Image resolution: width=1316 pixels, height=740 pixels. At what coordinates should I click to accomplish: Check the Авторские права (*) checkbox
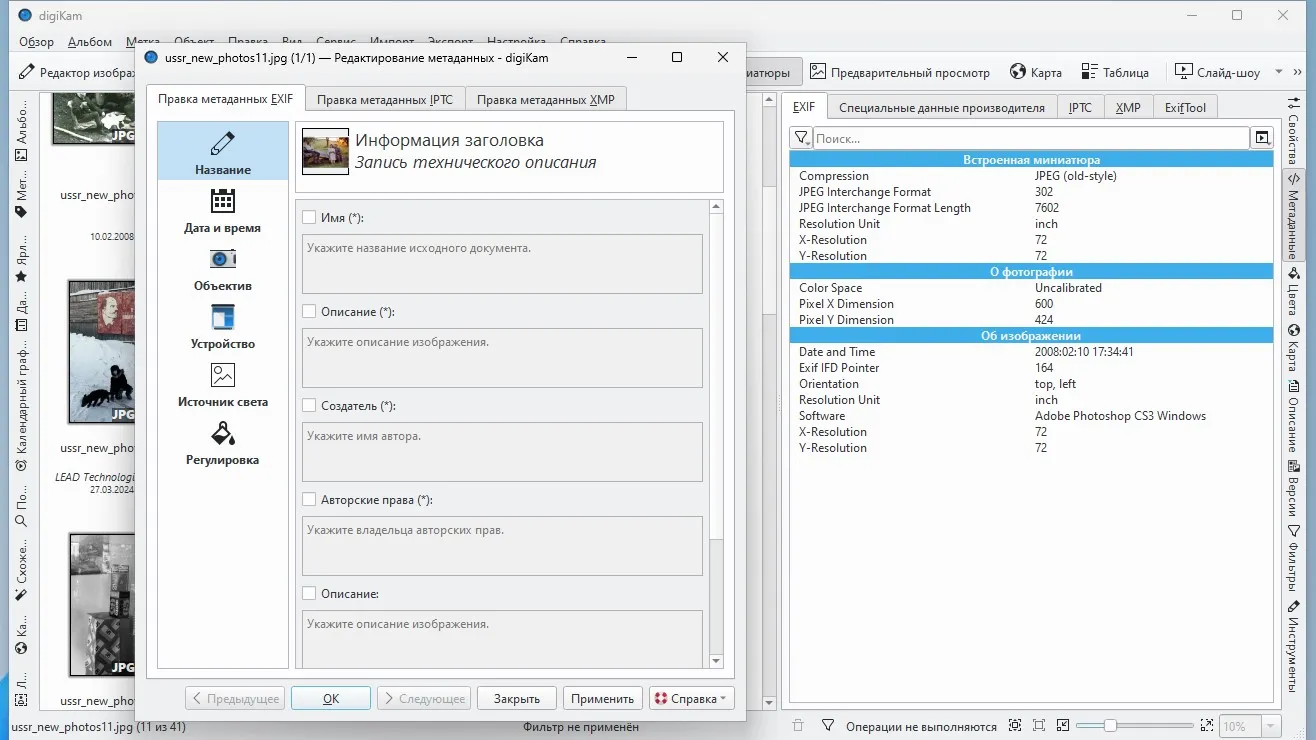[x=309, y=500]
